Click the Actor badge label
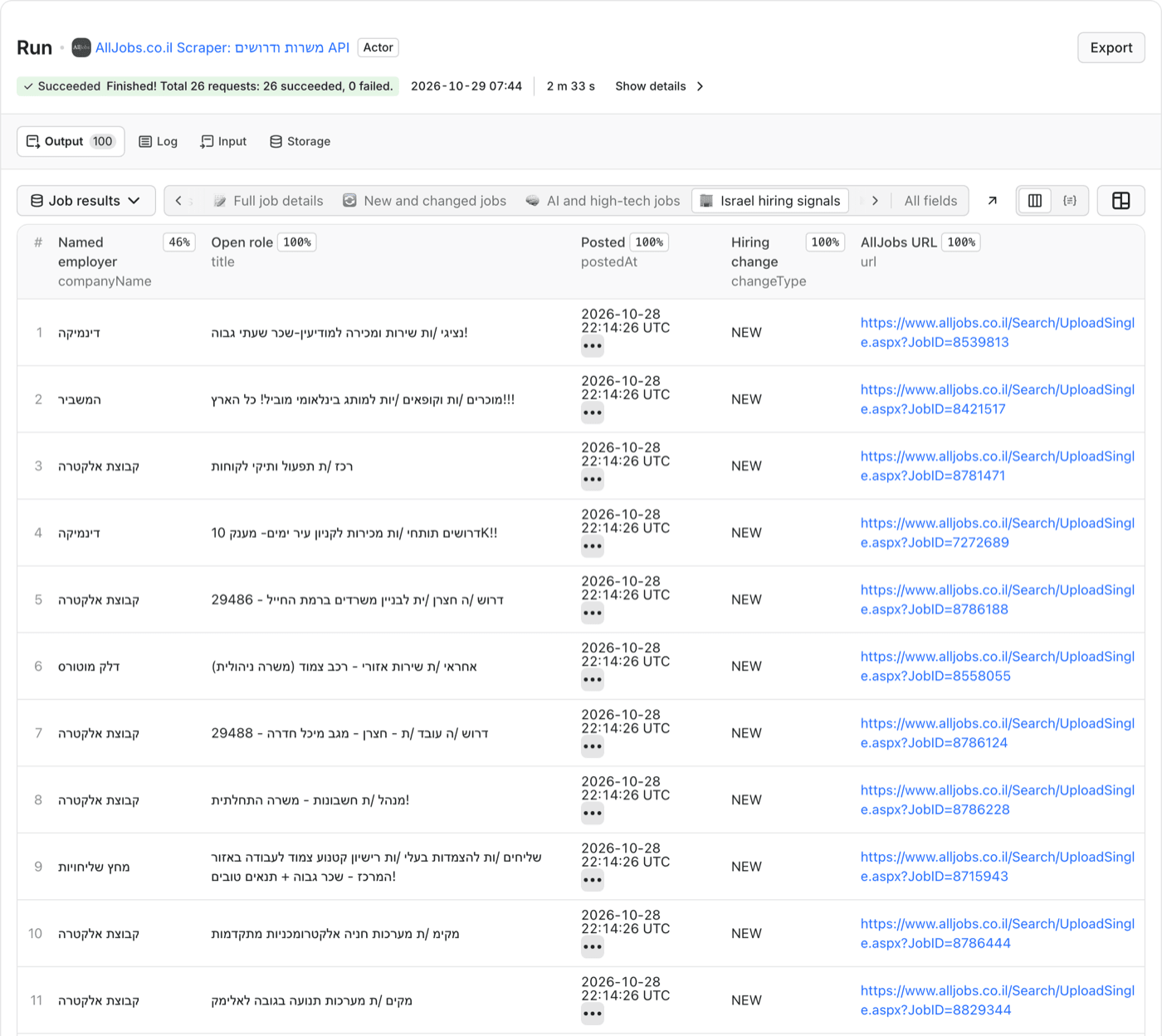This screenshot has width=1162, height=1036. point(378,47)
